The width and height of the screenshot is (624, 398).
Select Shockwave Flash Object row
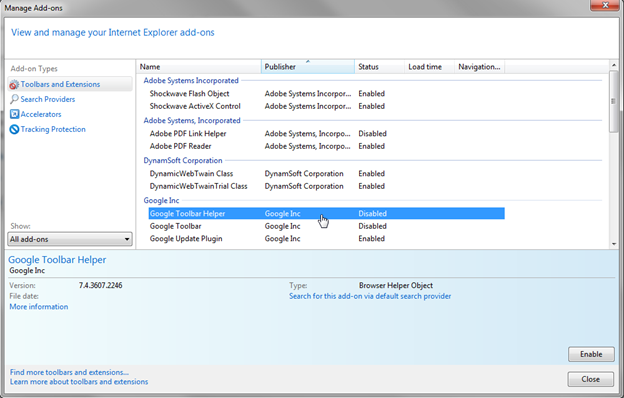pyautogui.click(x=326, y=94)
